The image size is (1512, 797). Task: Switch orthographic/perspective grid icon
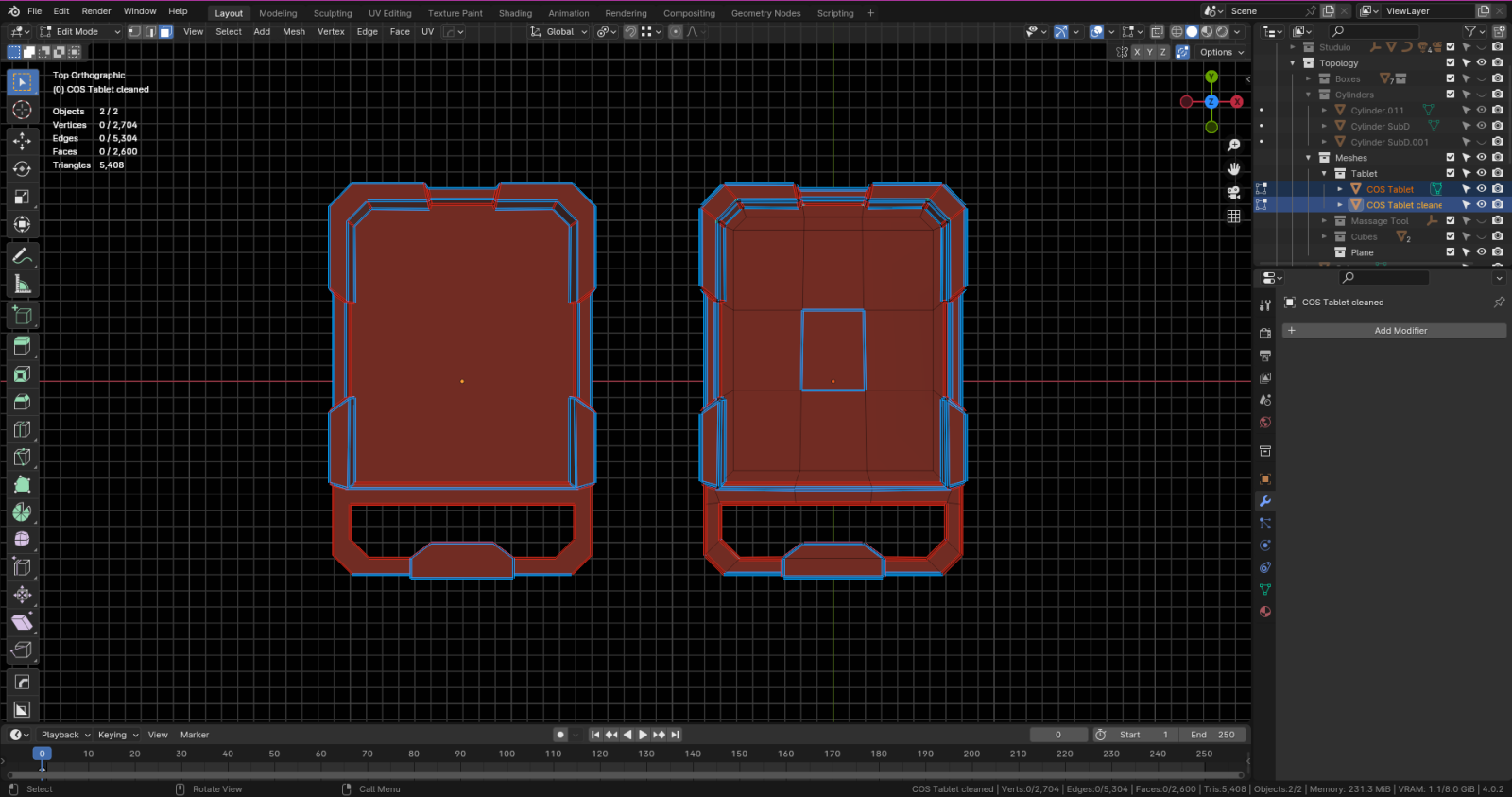coord(1233,217)
